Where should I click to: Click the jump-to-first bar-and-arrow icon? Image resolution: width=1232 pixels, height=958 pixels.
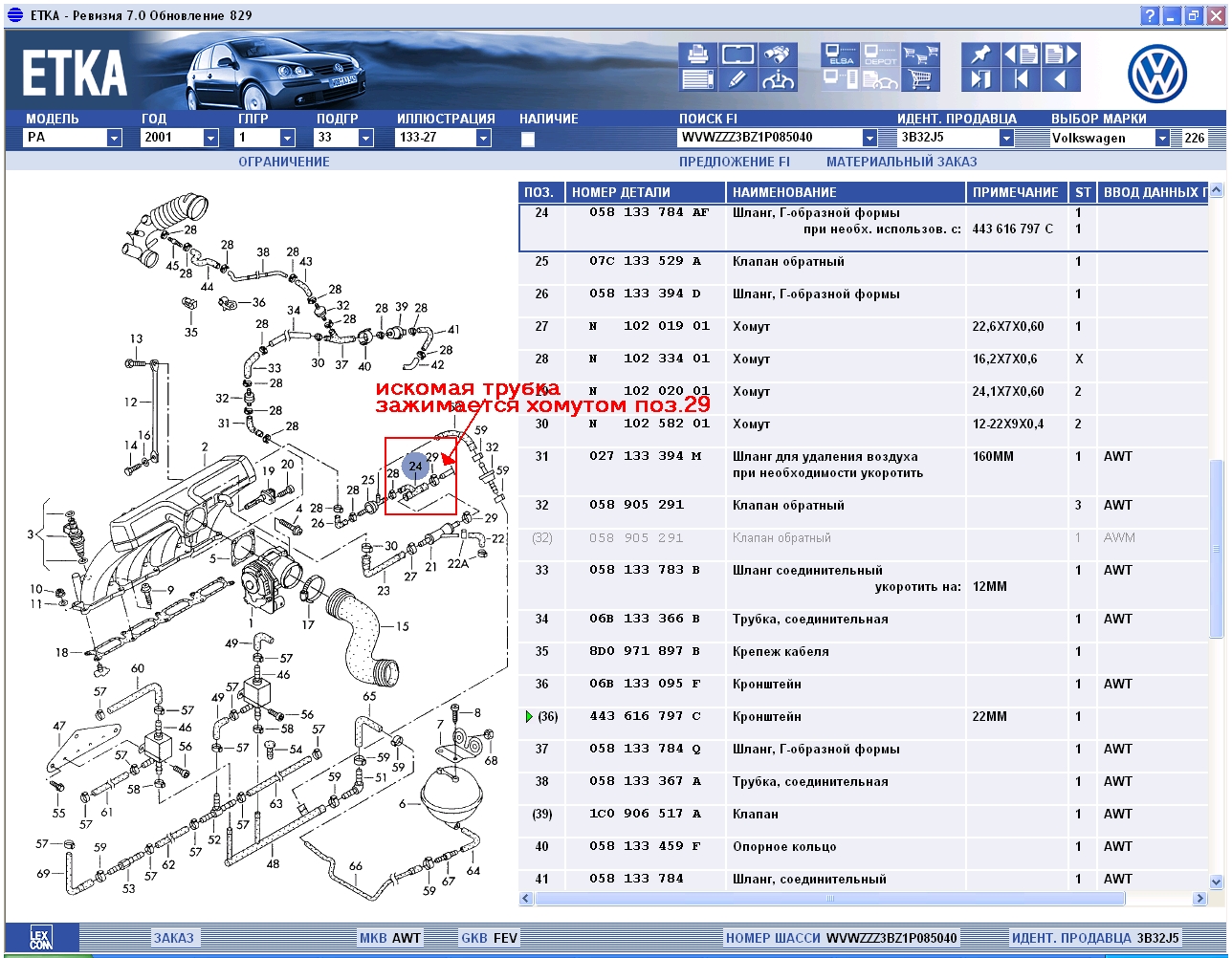[1021, 80]
